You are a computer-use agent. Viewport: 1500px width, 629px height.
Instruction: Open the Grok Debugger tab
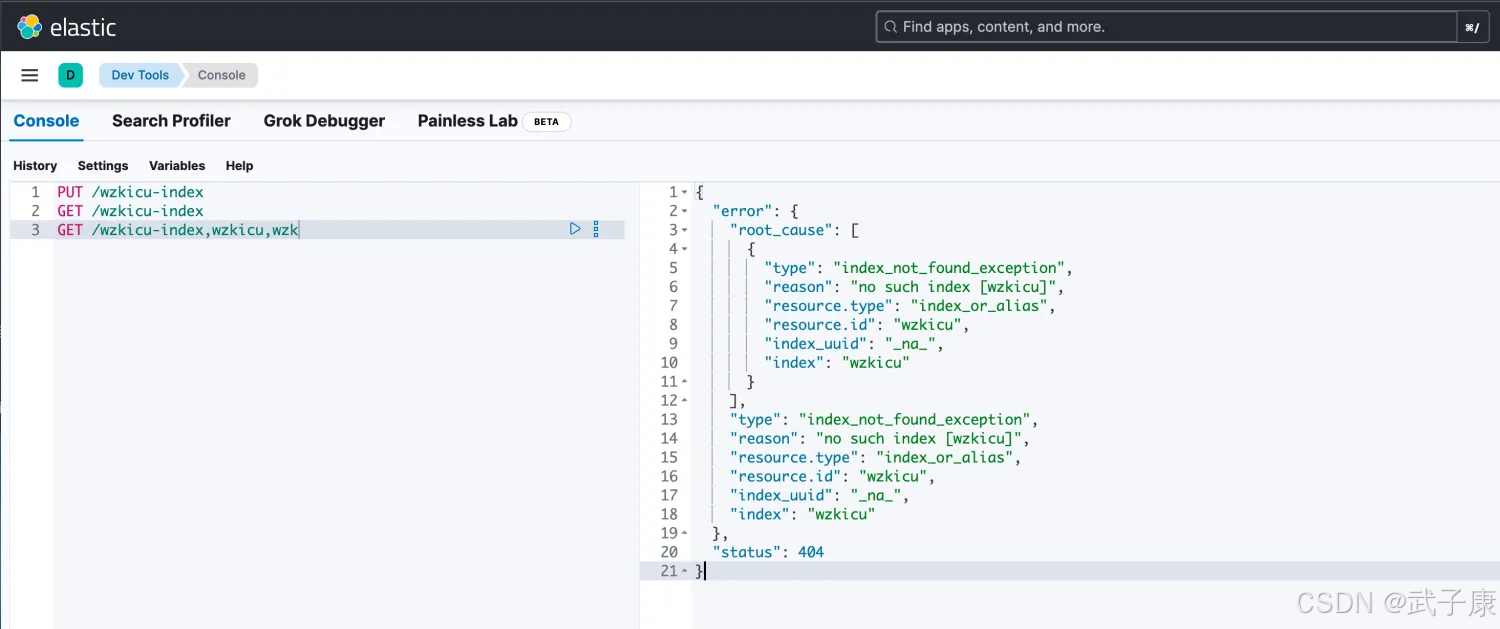pos(324,121)
